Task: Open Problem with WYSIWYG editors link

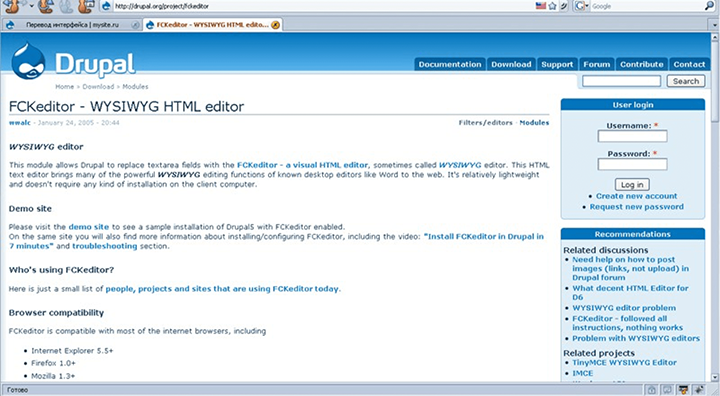Action: pyautogui.click(x=636, y=339)
